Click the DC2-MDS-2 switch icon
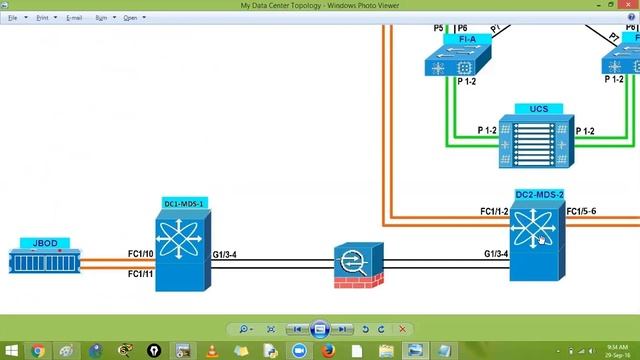This screenshot has height=360, width=640. [x=538, y=241]
